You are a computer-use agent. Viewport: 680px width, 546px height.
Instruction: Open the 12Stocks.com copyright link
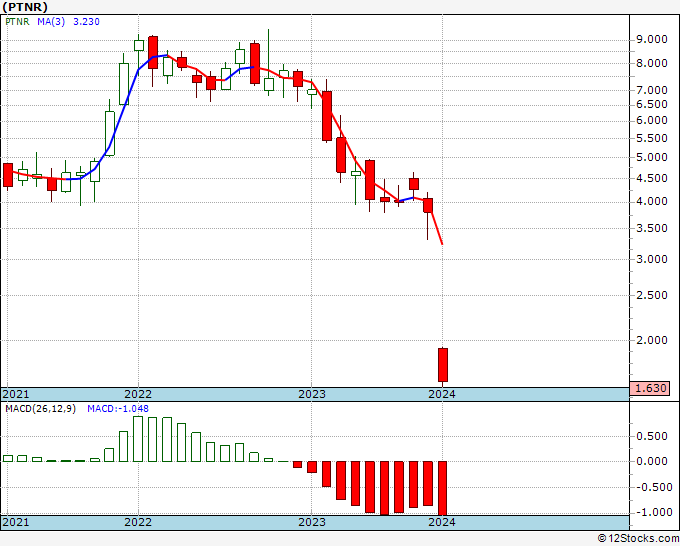click(x=638, y=539)
